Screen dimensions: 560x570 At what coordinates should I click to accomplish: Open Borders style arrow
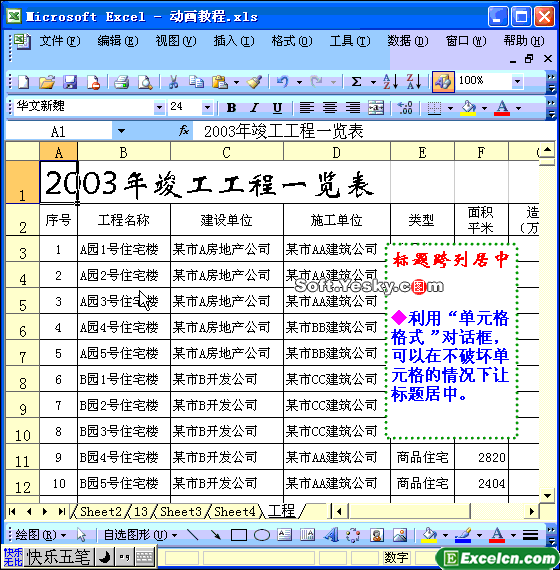(451, 108)
